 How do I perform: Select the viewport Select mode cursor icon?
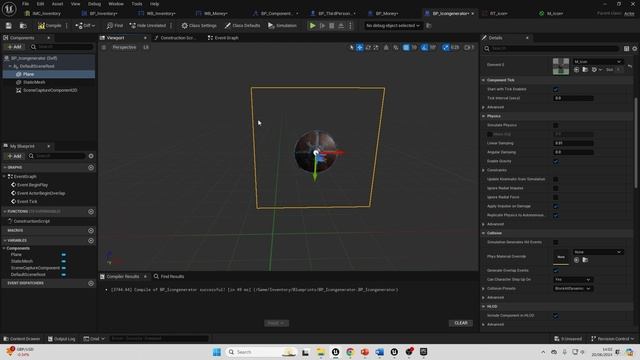[x=351, y=47]
